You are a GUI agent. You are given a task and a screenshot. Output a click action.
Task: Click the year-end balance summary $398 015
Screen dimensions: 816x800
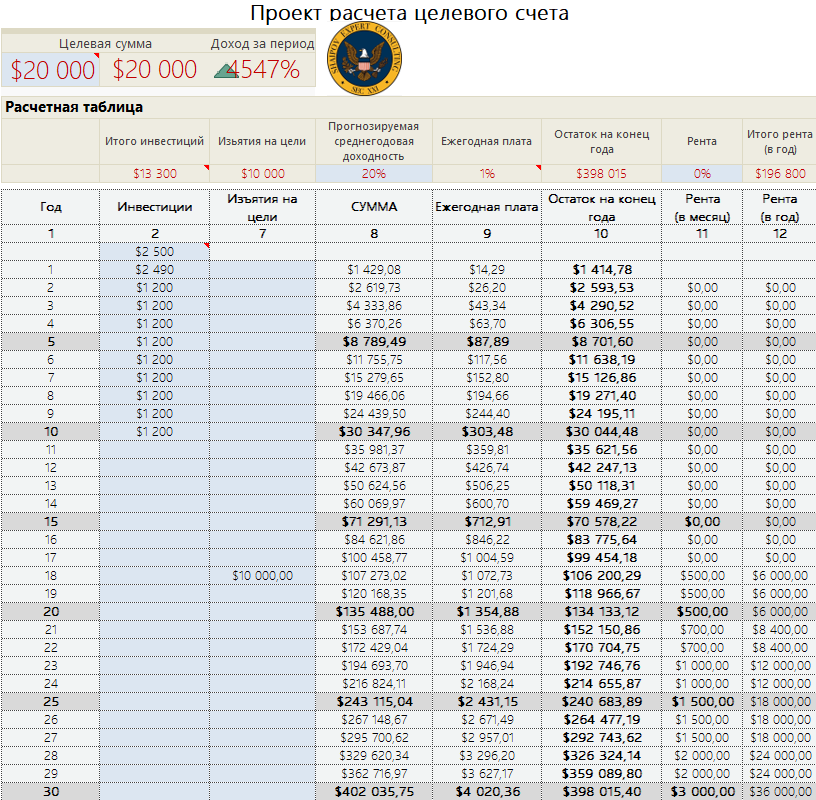(x=601, y=173)
